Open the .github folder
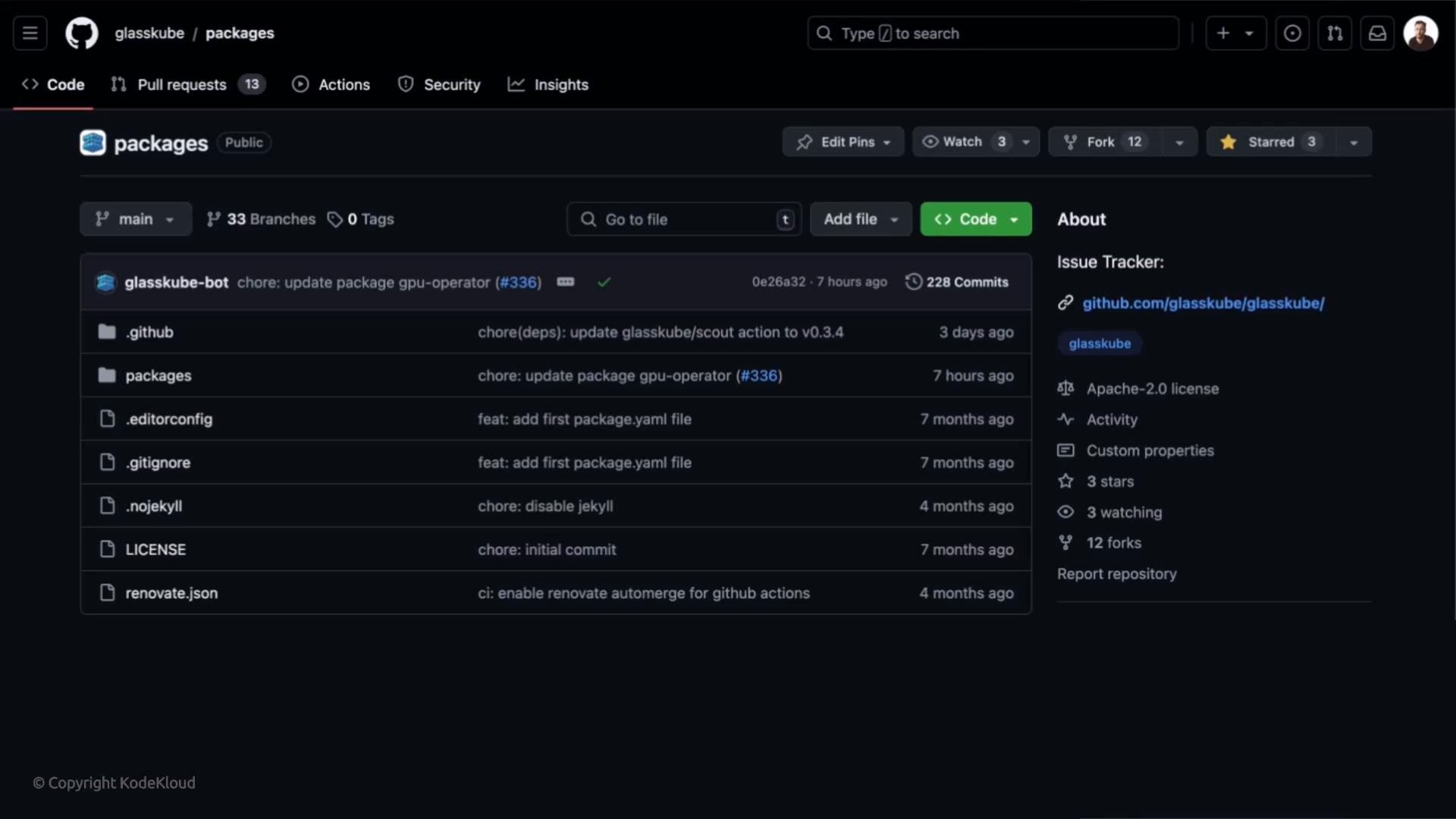The width and height of the screenshot is (1456, 819). click(x=149, y=332)
